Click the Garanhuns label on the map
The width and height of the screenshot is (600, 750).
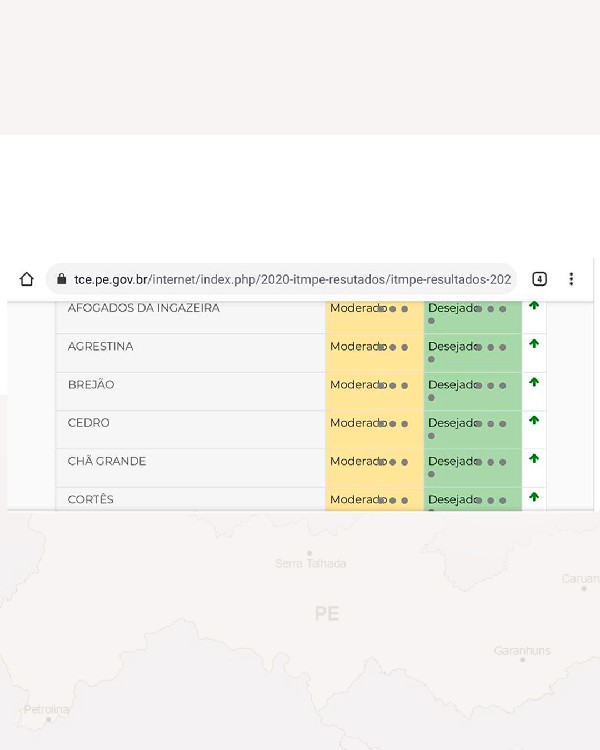pos(522,651)
